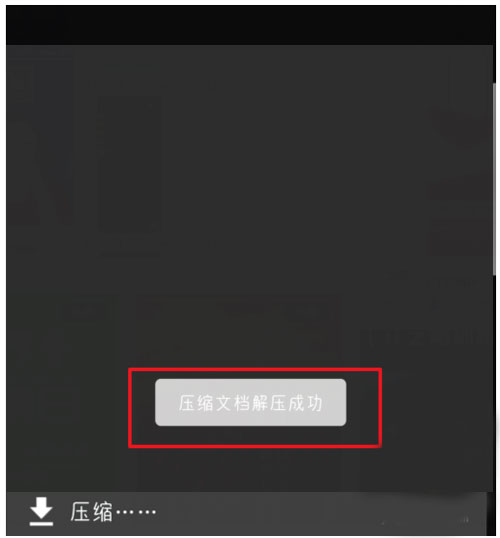Tap the 压缩…… notification label
Screen dimensions: 500x538
pos(113,512)
